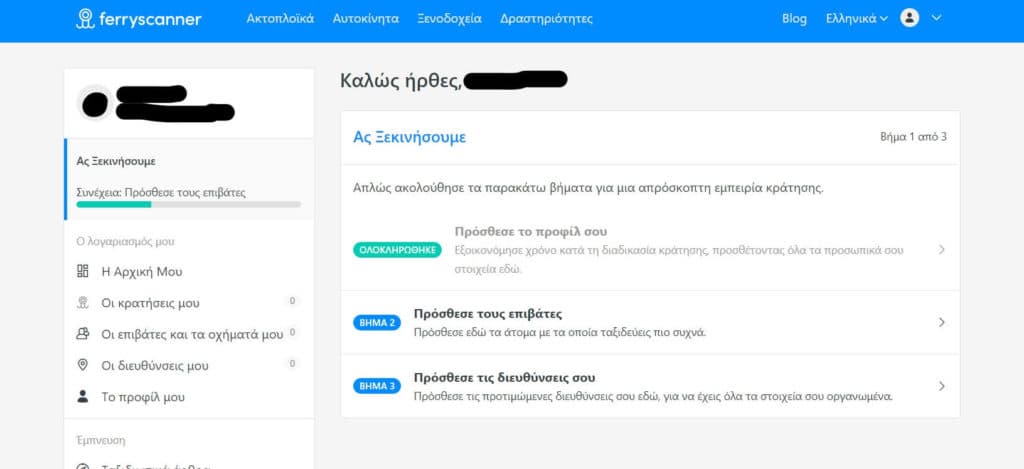Expand the Πρόσθεσε τους επιβάτες step arrow
The image size is (1024, 469).
coord(941,323)
